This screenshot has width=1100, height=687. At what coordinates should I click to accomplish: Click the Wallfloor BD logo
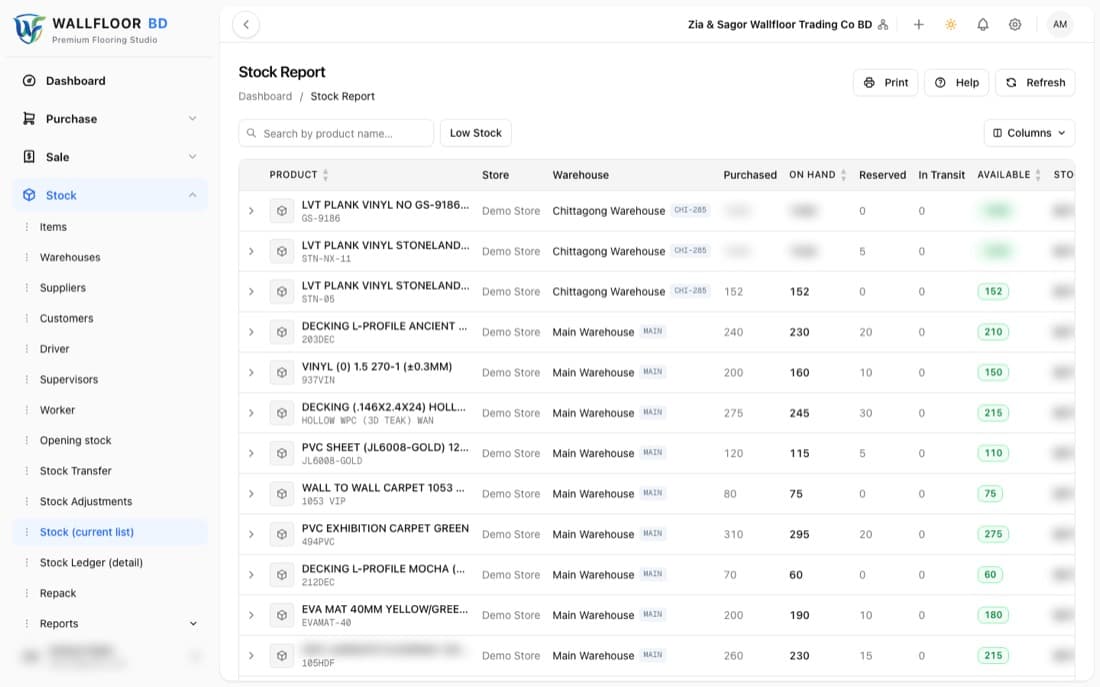coord(91,29)
